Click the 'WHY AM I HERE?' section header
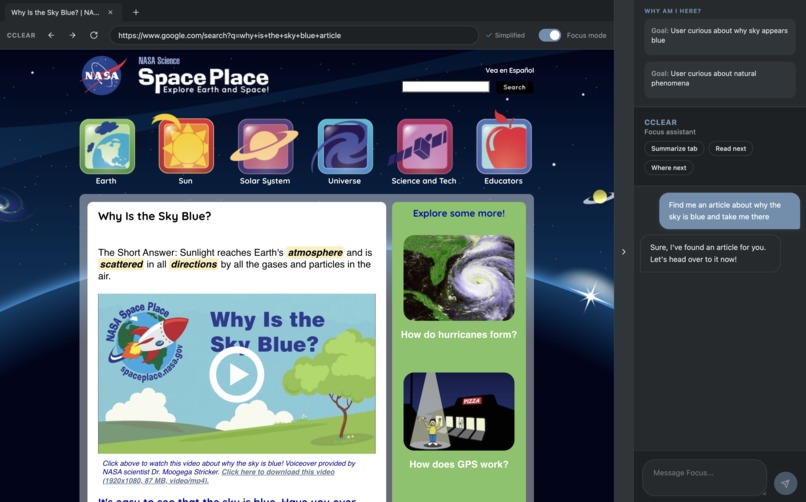The image size is (806, 502). [x=672, y=11]
